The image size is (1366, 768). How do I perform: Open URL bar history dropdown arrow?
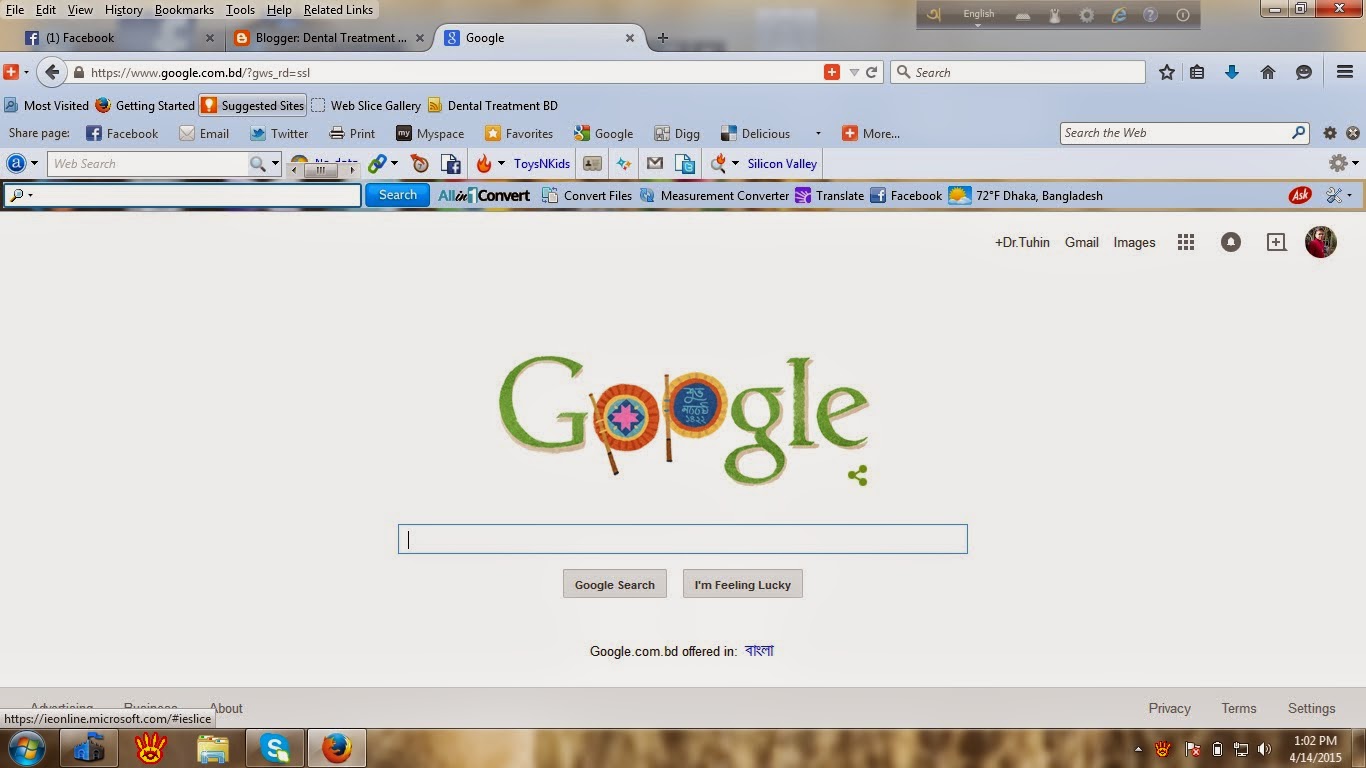tap(854, 72)
